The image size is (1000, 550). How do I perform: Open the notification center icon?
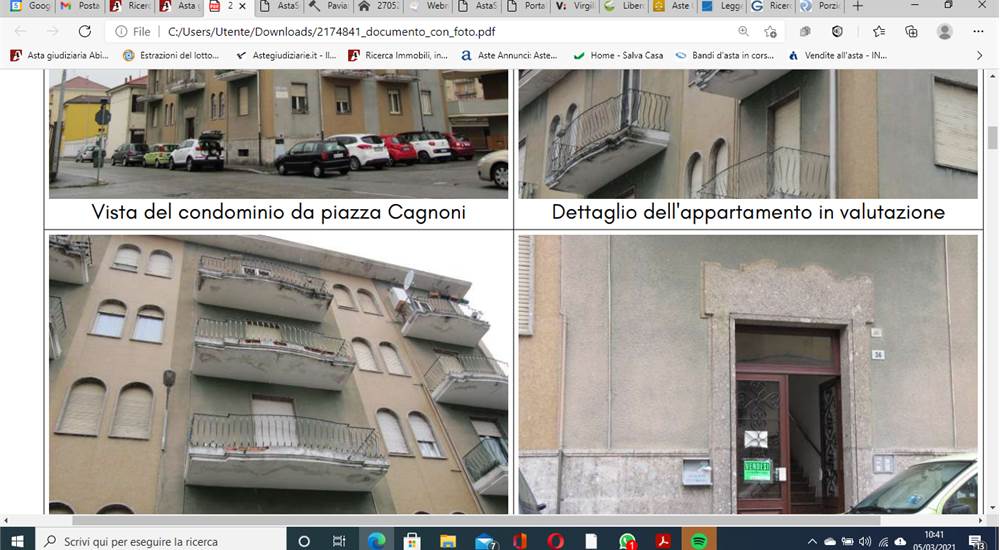(977, 541)
